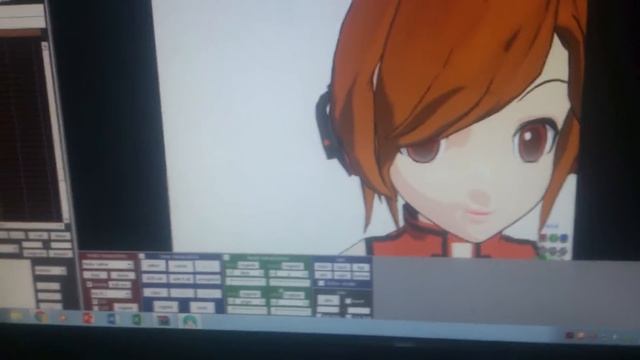Click the delete button in the model manipulation panel
Image resolution: width=640 pixels, height=360 pixels.
(x=122, y=275)
